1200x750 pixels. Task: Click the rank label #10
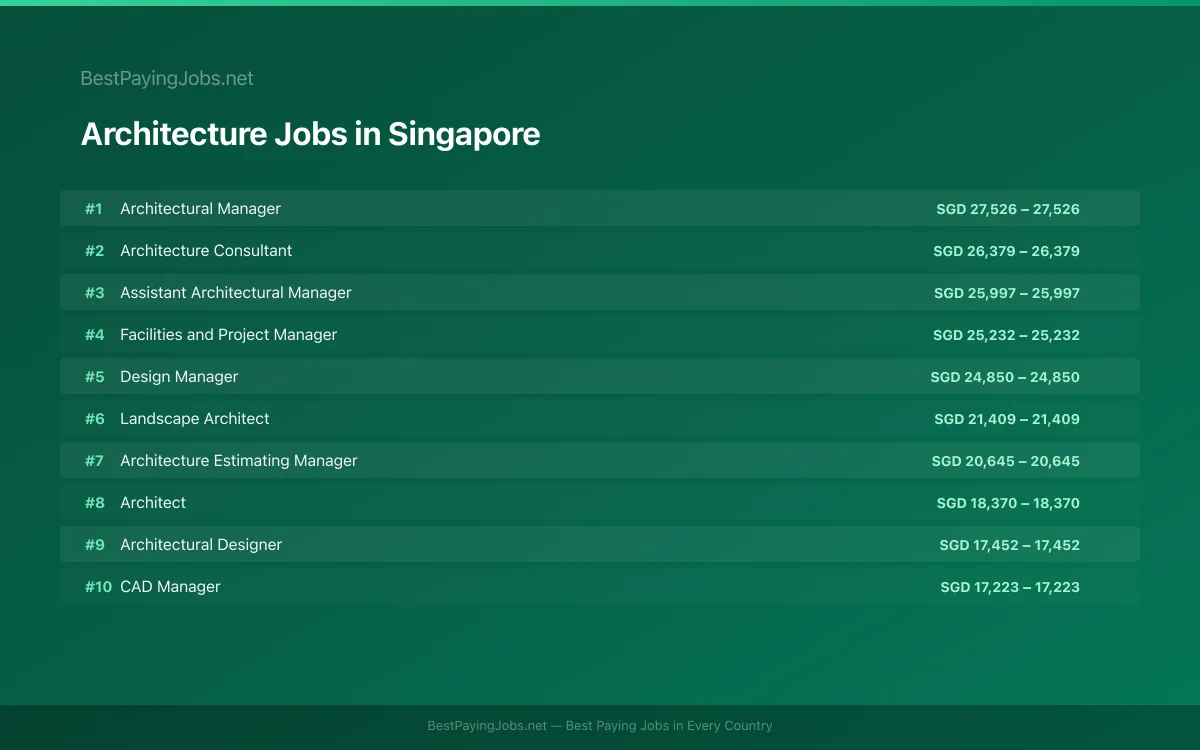[98, 586]
